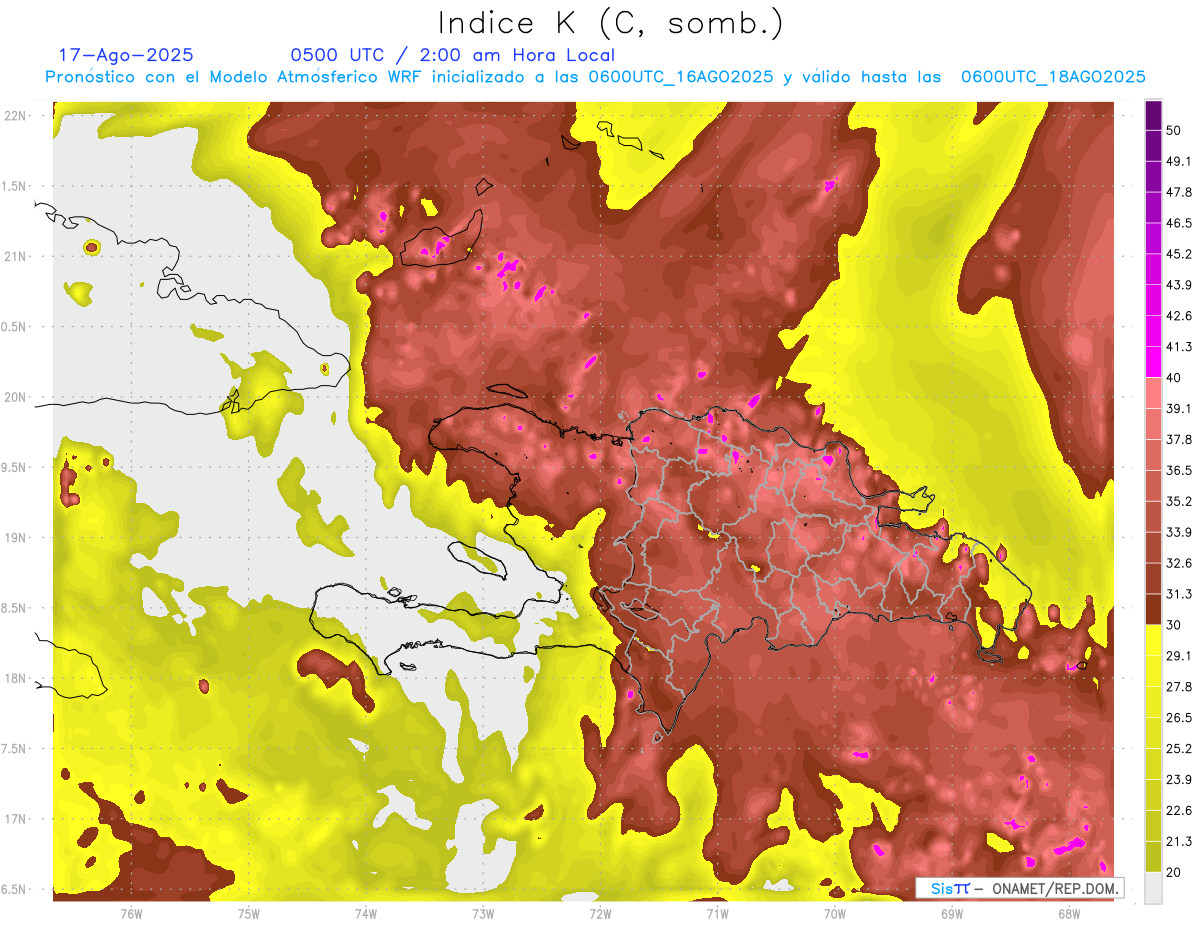Click the "69W" longitude label

tap(952, 913)
